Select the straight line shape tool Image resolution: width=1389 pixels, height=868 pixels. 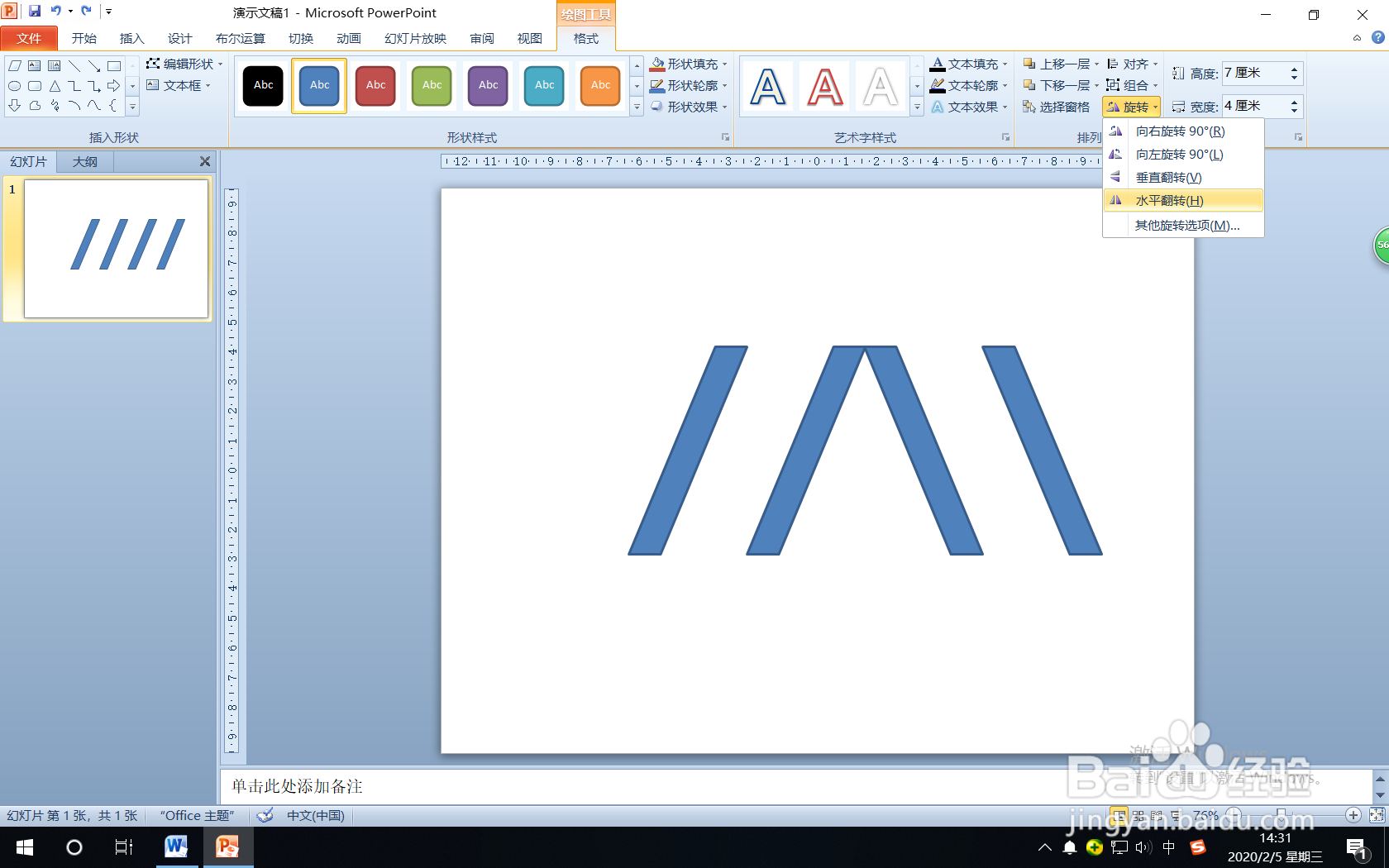pos(74,66)
